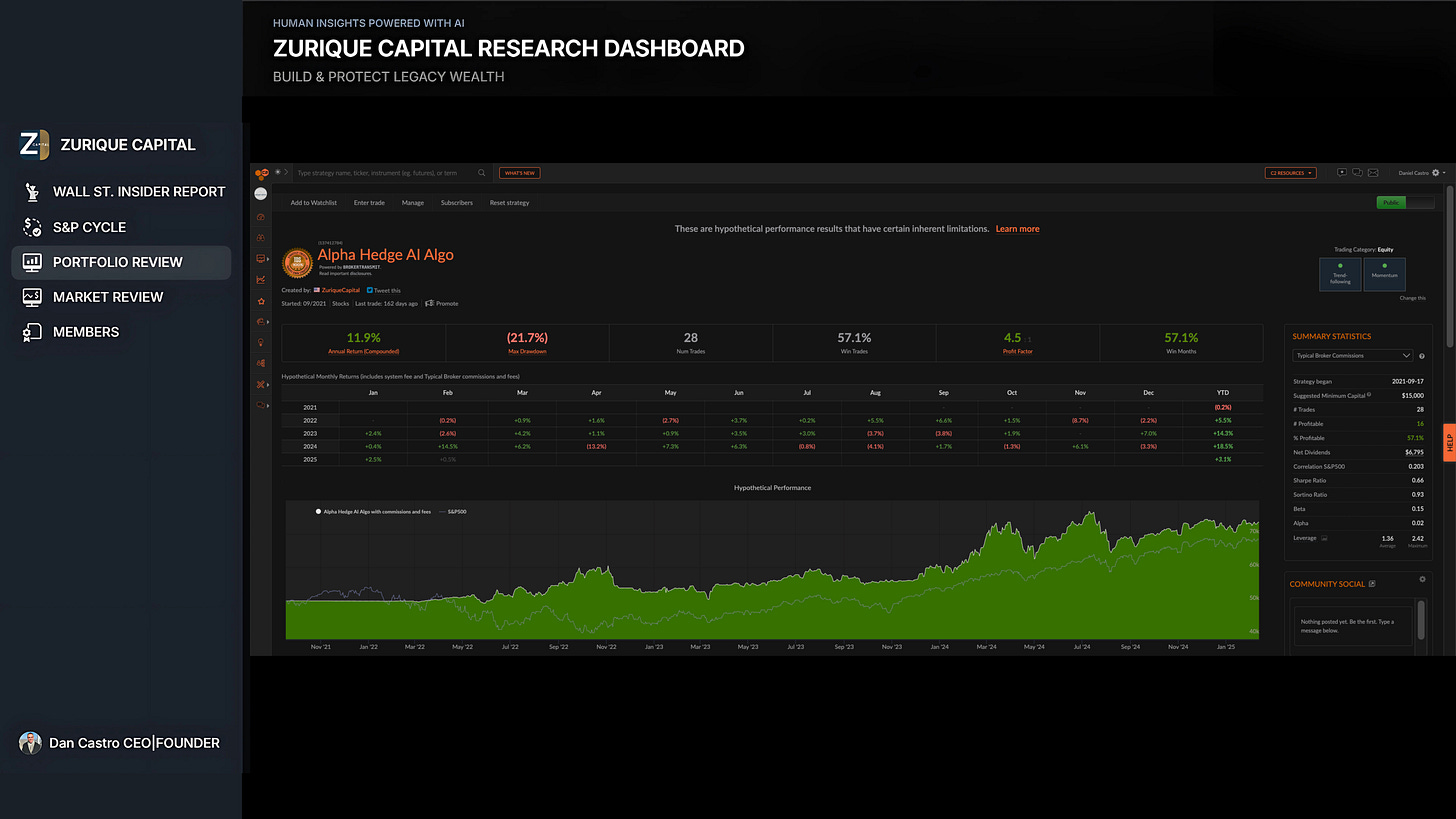Click Tweet this

point(383,290)
